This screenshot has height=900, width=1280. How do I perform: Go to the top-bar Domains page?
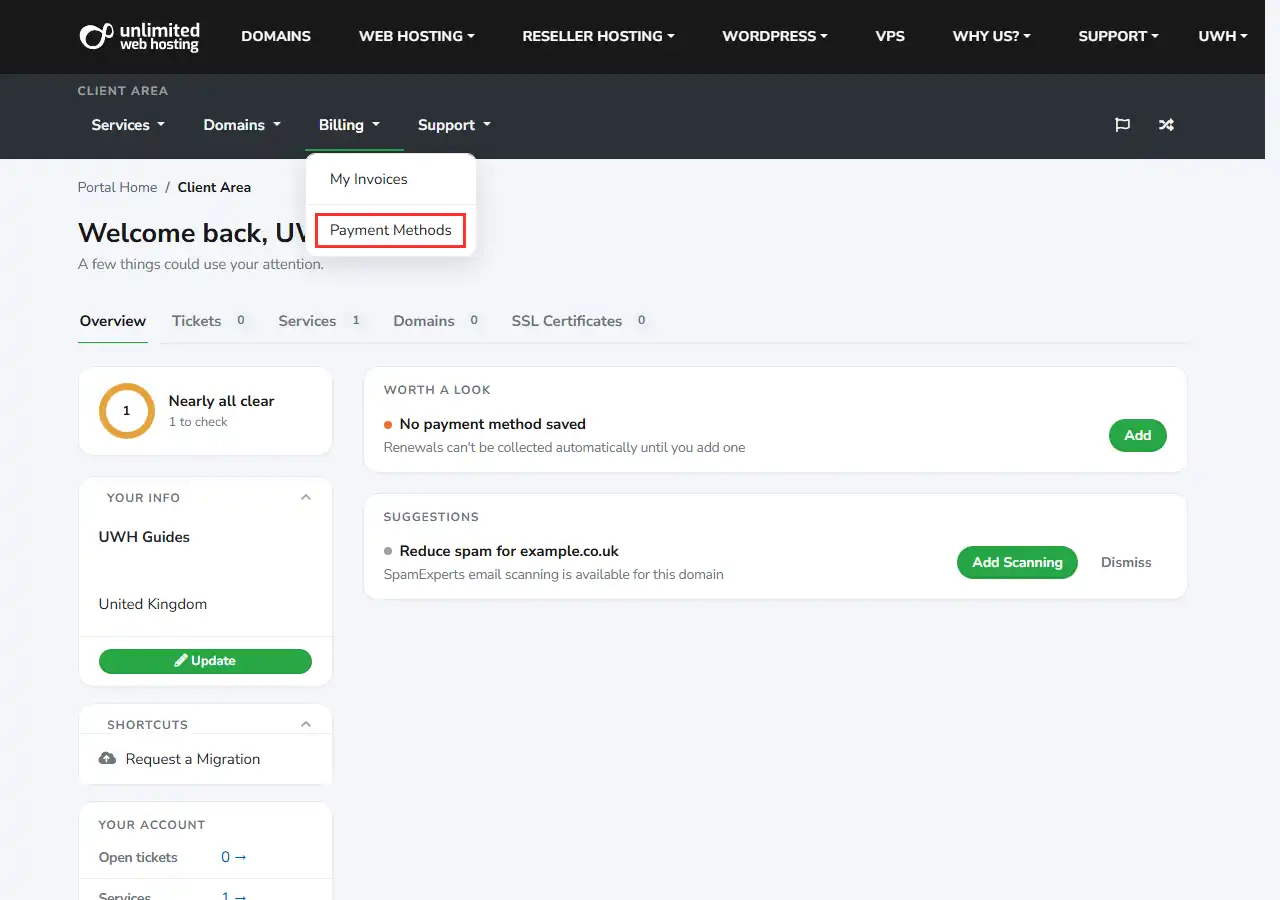point(276,36)
